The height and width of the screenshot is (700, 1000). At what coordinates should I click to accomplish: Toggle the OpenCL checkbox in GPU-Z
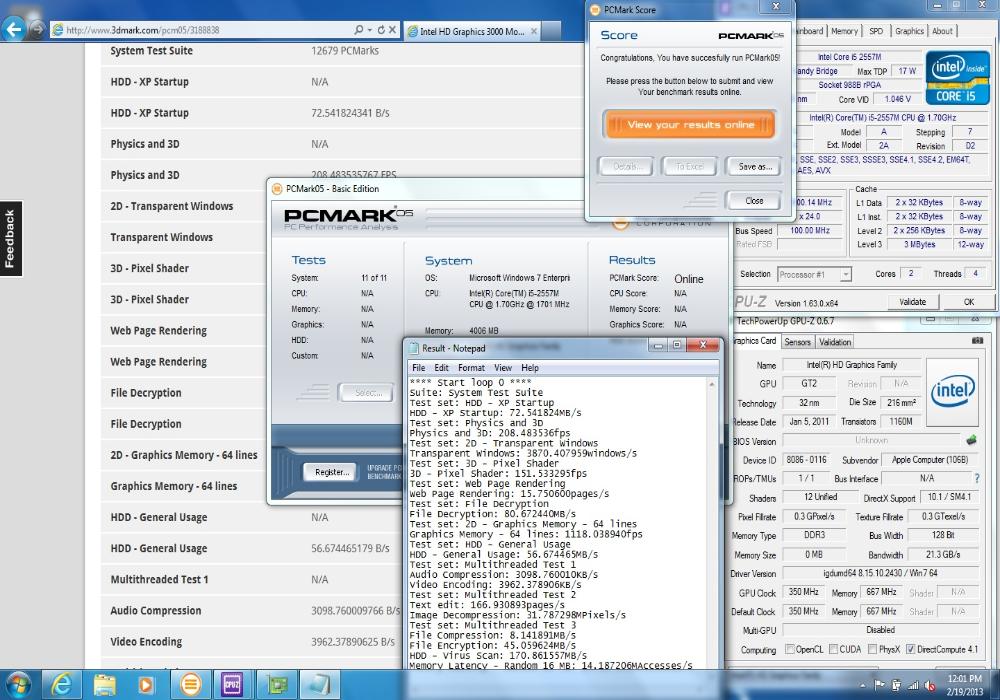pos(790,650)
